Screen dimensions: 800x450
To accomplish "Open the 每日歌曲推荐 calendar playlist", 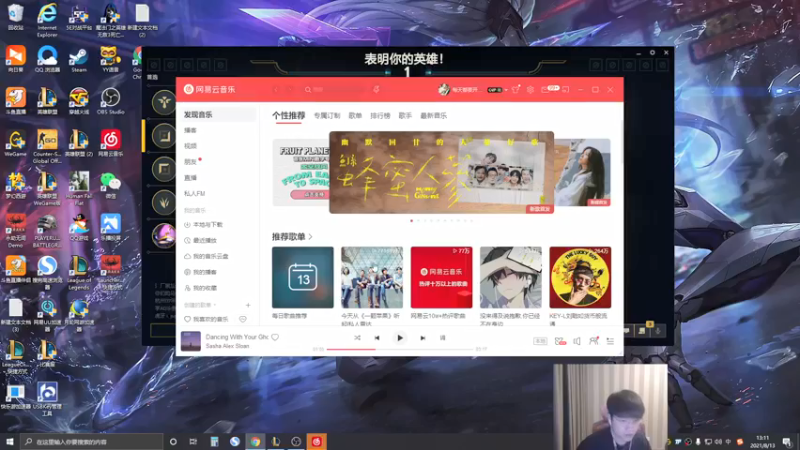I will pos(303,278).
